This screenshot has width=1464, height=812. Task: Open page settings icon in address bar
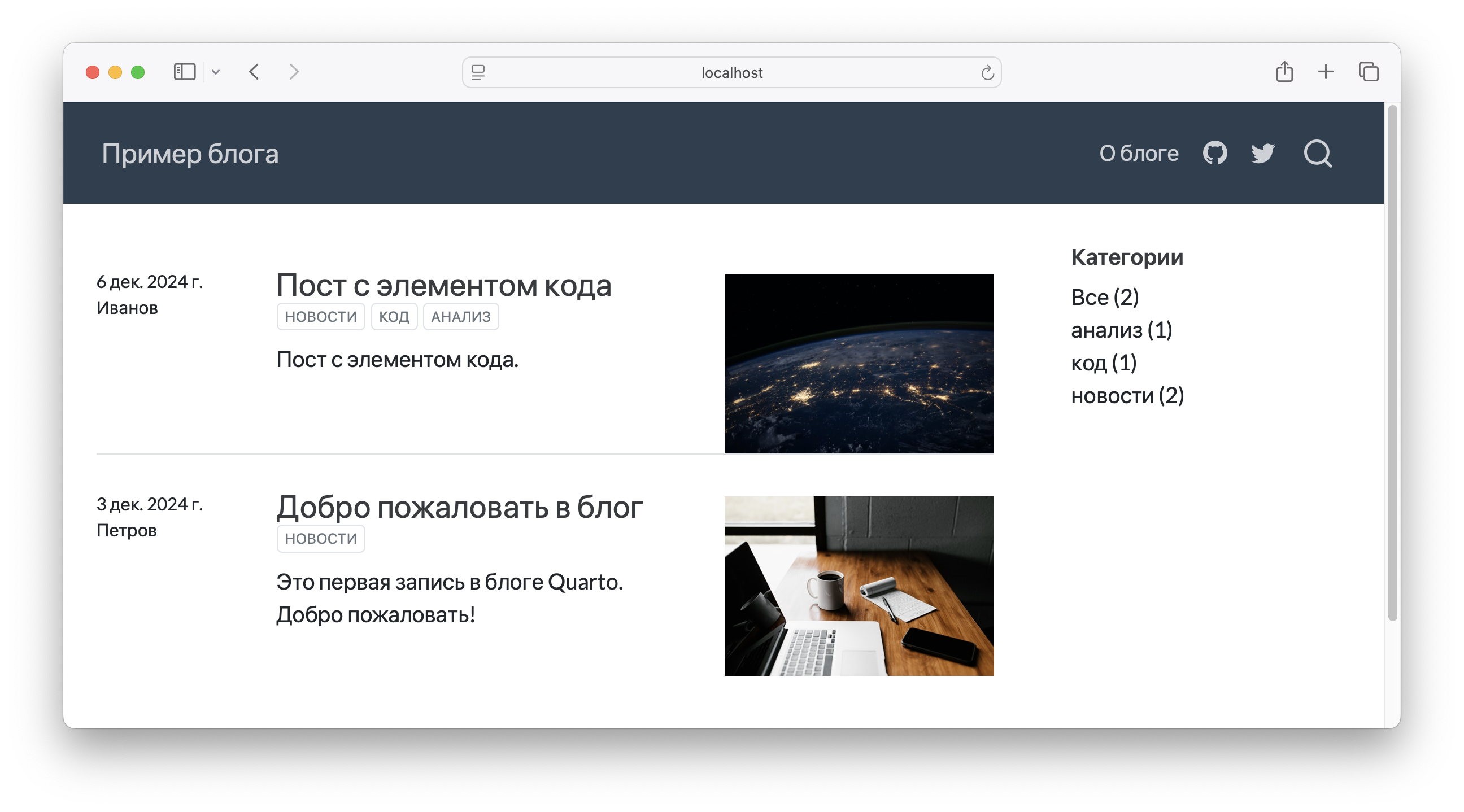pos(478,73)
